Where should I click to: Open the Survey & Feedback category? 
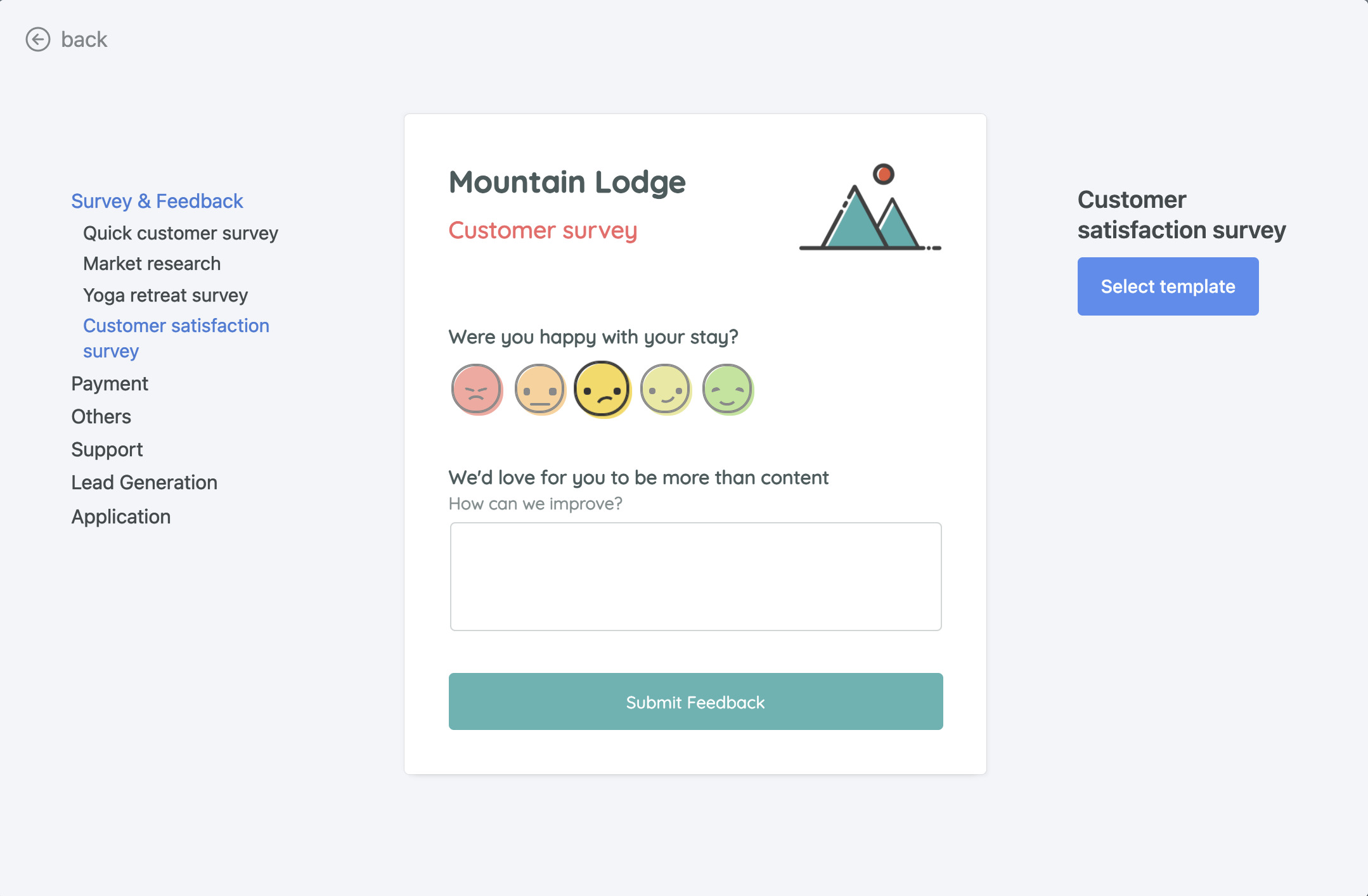[156, 201]
